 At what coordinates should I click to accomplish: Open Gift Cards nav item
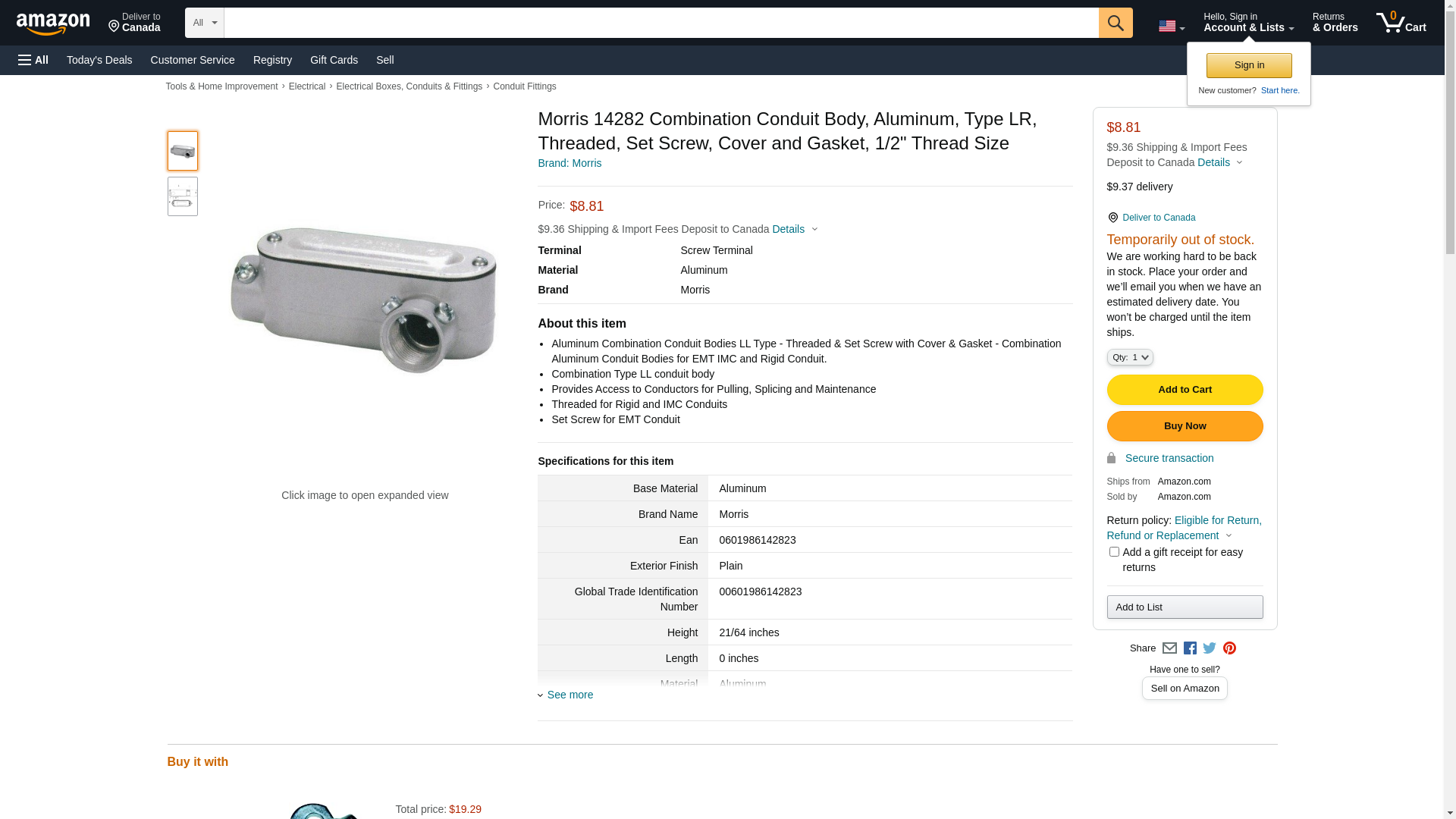click(334, 60)
